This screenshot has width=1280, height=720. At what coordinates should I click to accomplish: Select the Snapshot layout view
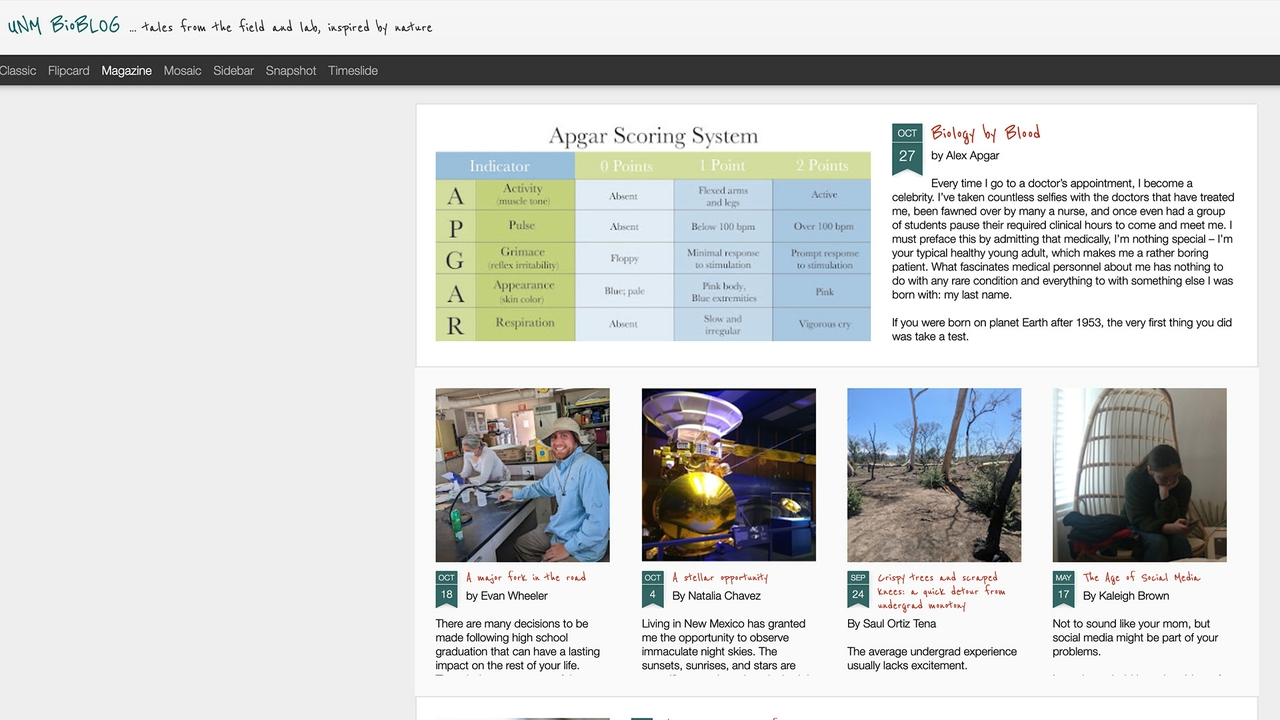click(x=290, y=70)
